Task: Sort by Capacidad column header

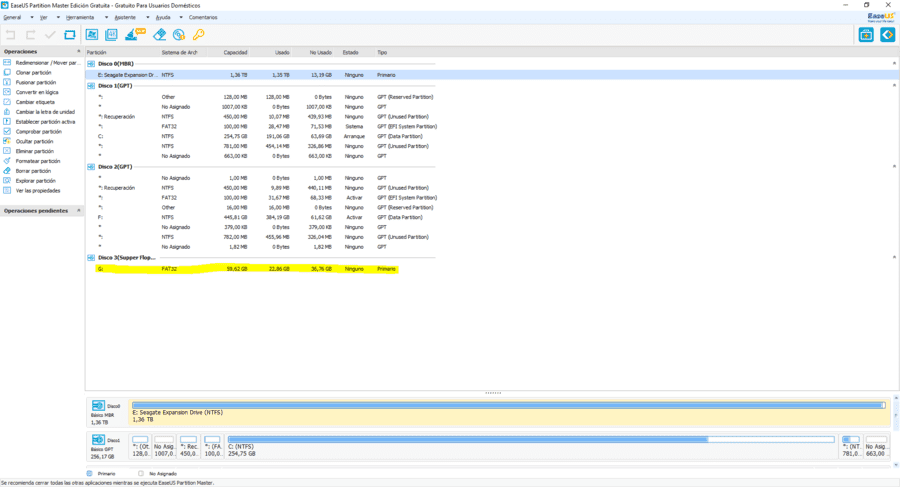Action: click(x=235, y=52)
